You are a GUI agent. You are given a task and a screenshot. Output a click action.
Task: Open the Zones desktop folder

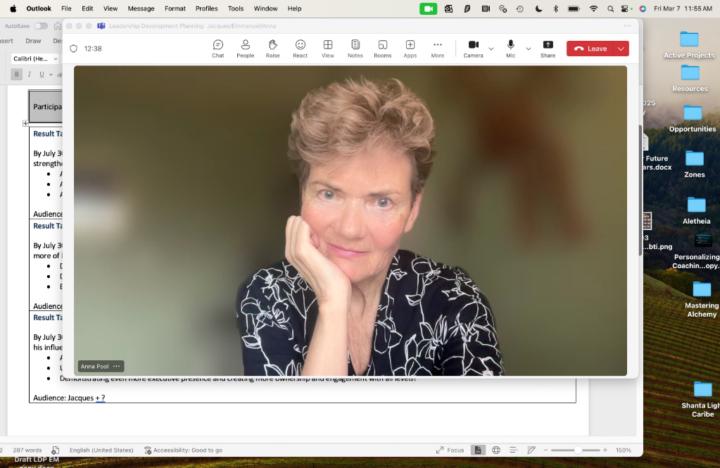click(694, 164)
